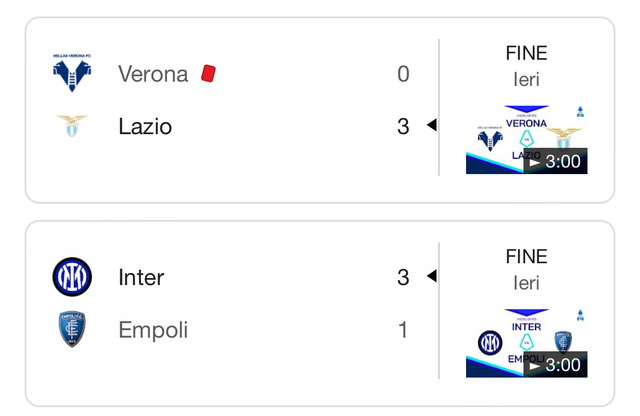Click FINE status of Verona-Lazio match
Screen dimensions: 640x416
[x=527, y=53]
